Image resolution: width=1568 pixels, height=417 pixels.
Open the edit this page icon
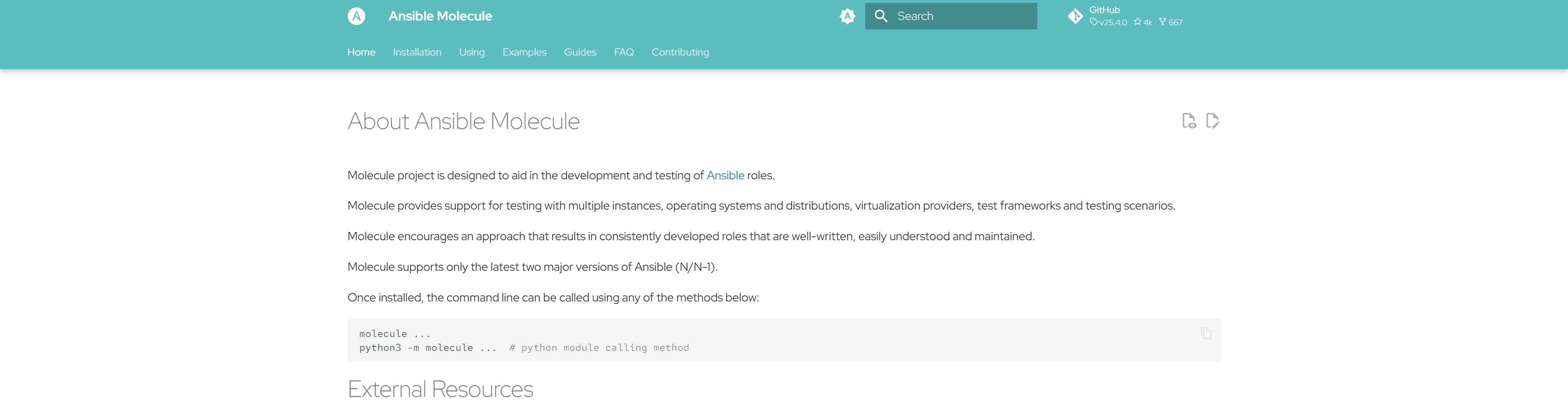point(1212,121)
